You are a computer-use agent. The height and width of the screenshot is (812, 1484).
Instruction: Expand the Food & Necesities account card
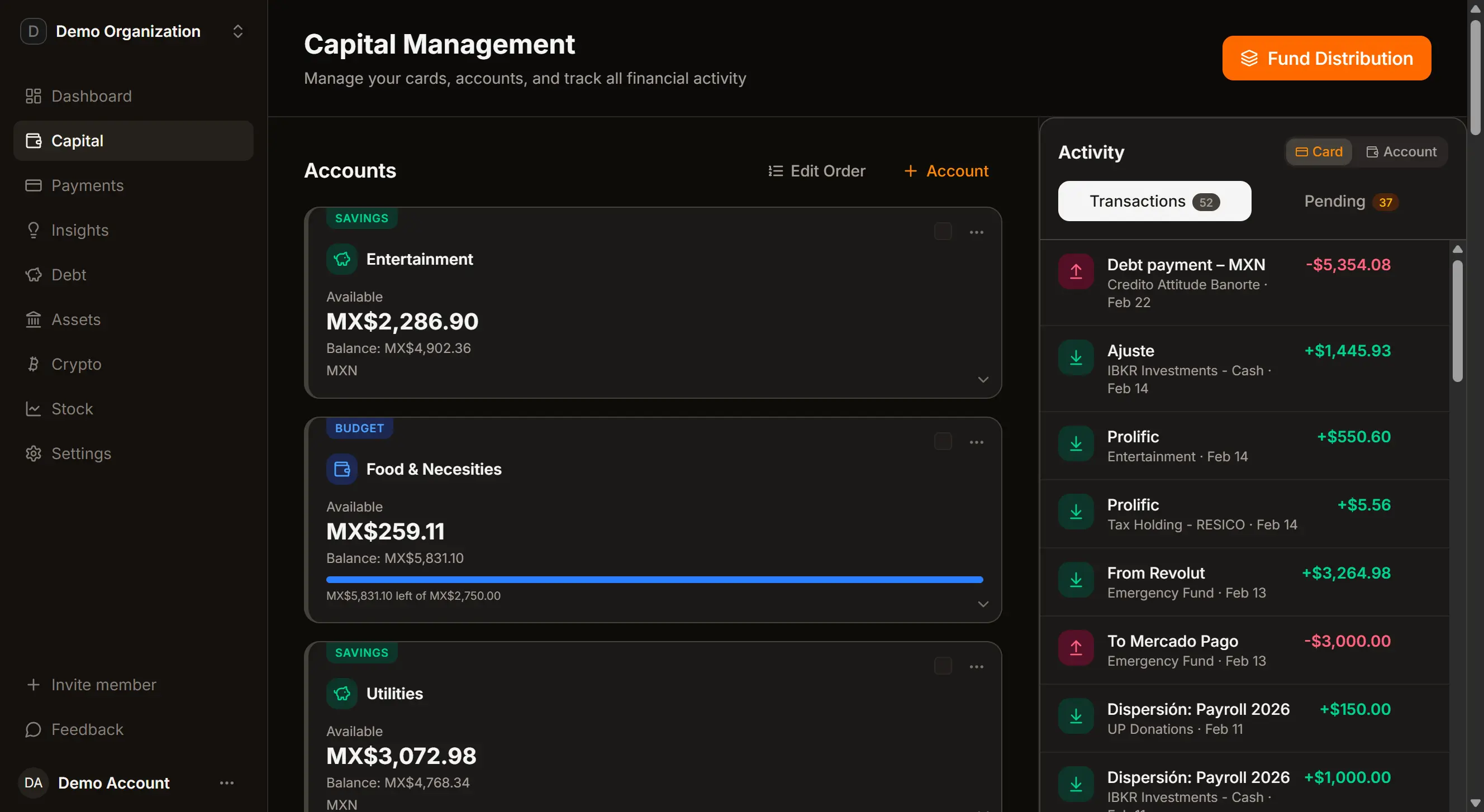tap(983, 604)
